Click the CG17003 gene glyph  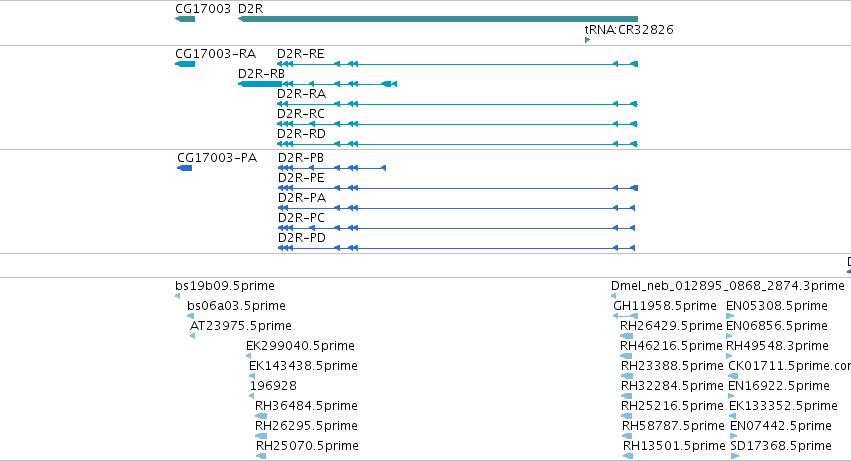[185, 19]
